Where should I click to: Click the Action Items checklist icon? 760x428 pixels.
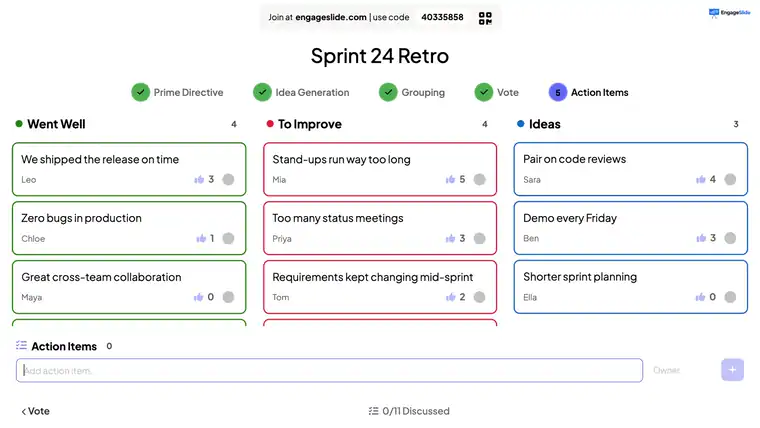[21, 345]
